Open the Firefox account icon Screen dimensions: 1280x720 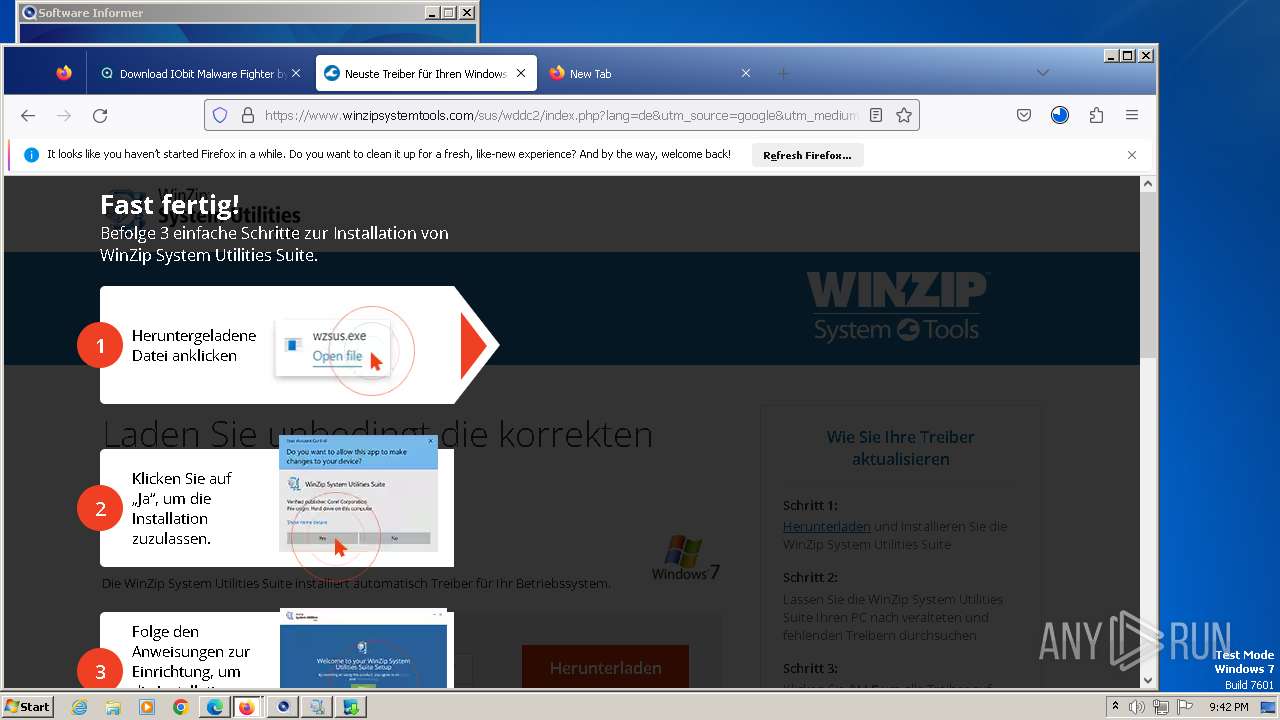1060,115
